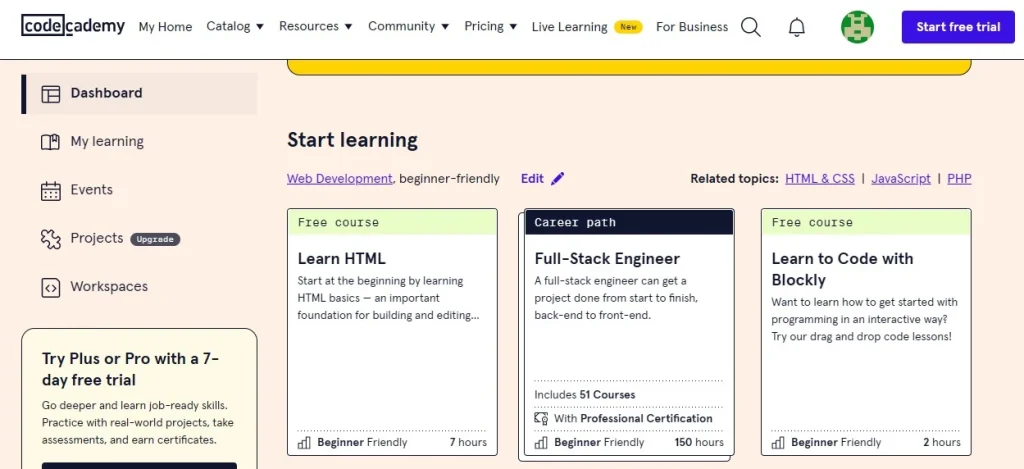1024x469 pixels.
Task: Open the notifications bell icon
Action: point(797,27)
